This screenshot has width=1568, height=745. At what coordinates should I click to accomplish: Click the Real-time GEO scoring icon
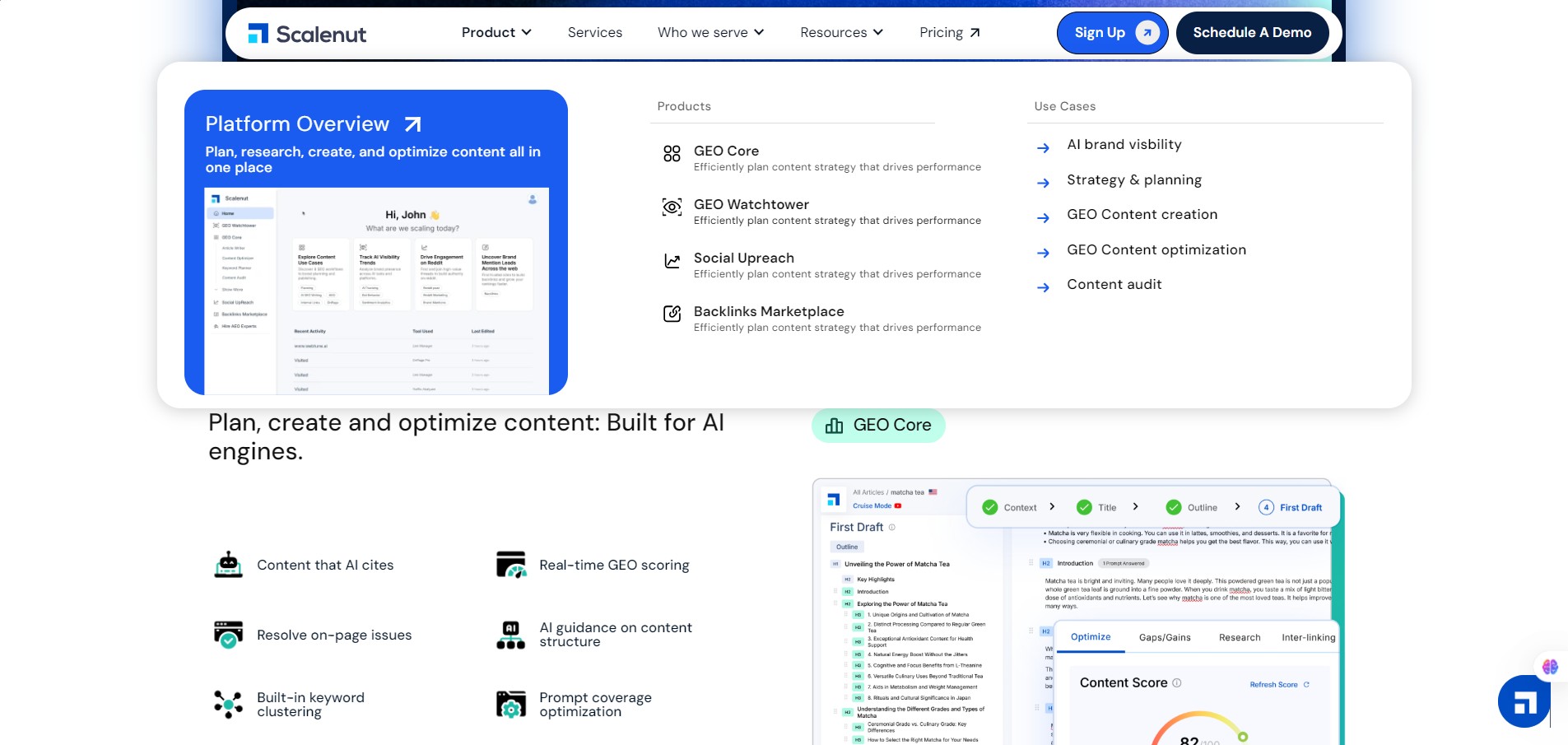511,565
